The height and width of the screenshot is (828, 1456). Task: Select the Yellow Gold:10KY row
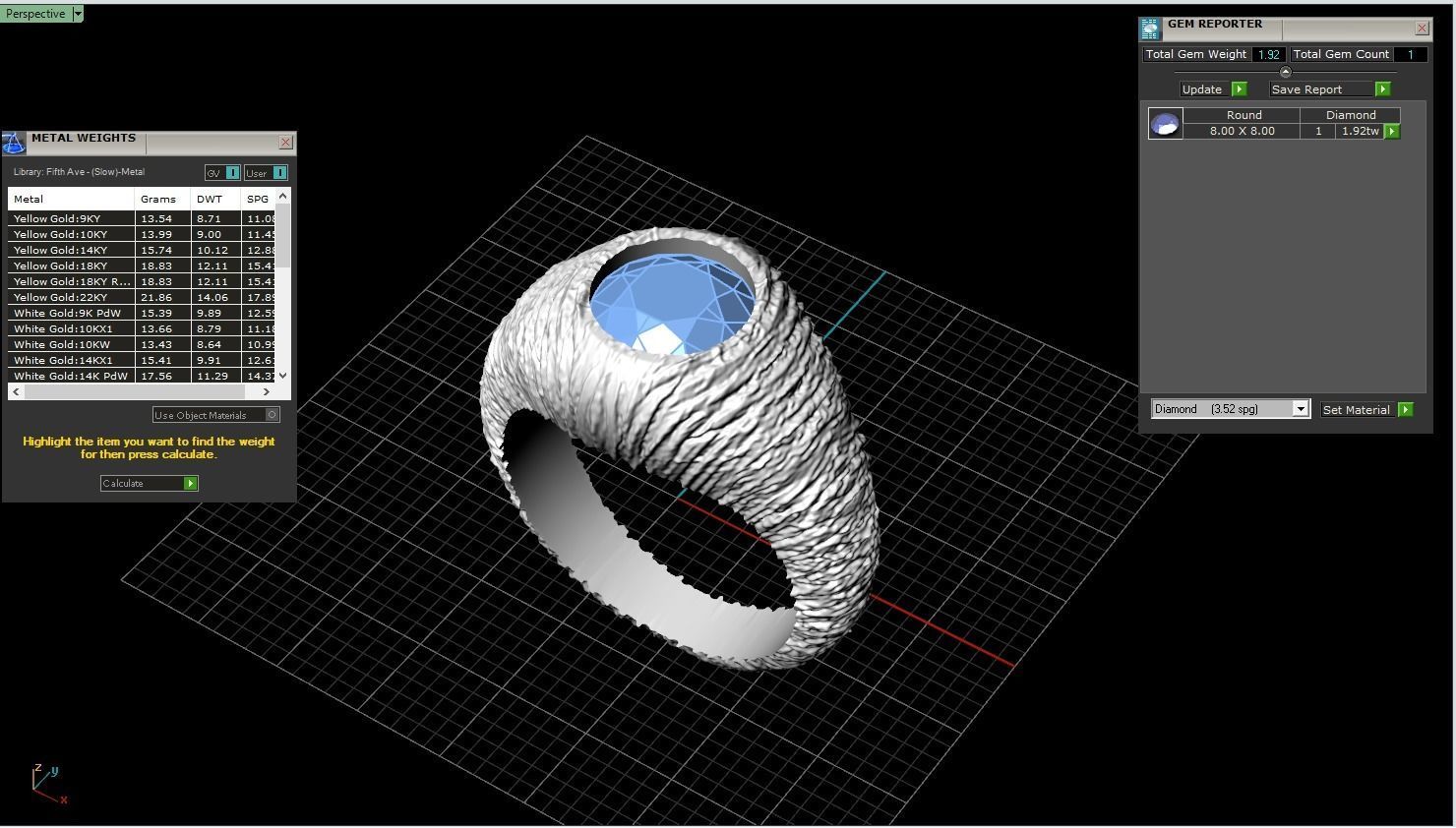coord(142,234)
